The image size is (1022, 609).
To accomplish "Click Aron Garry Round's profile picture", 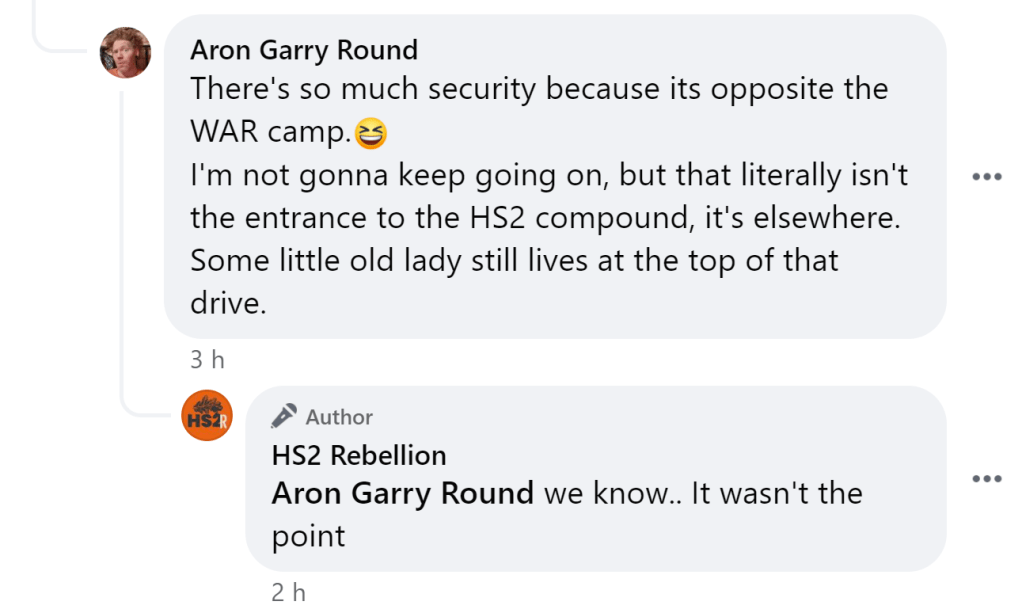I will tap(125, 52).
